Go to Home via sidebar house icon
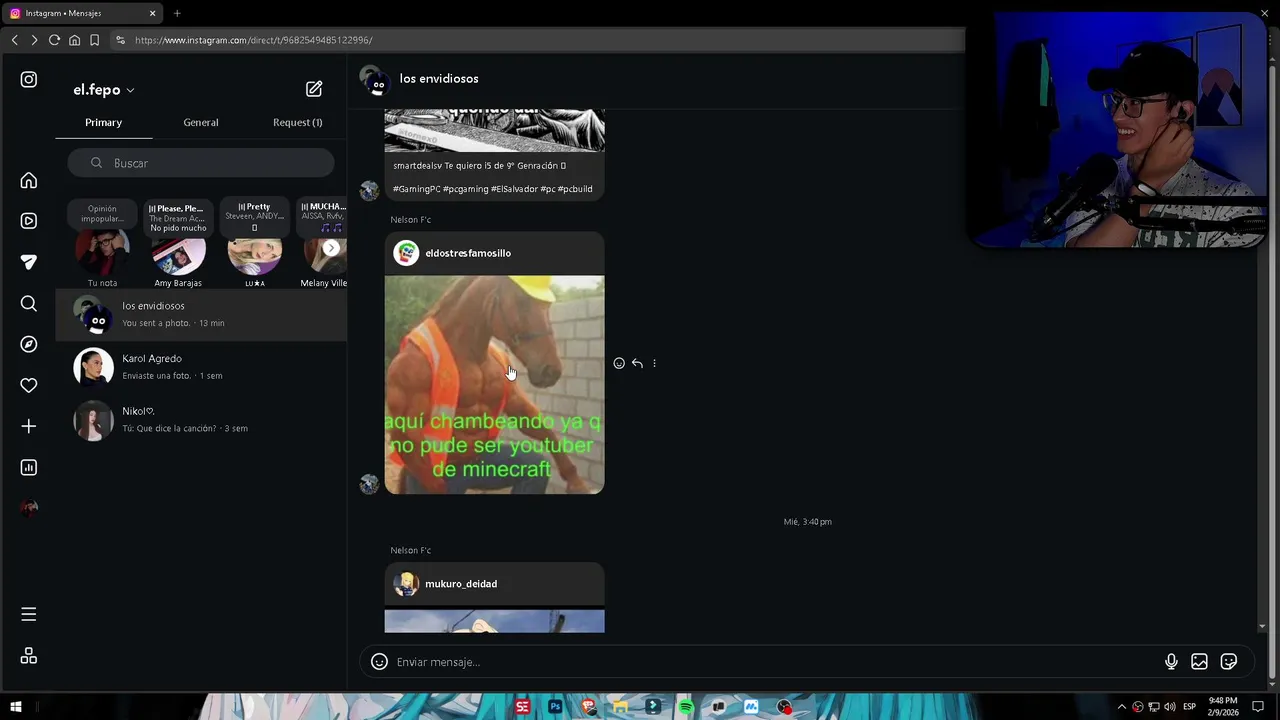 29,181
